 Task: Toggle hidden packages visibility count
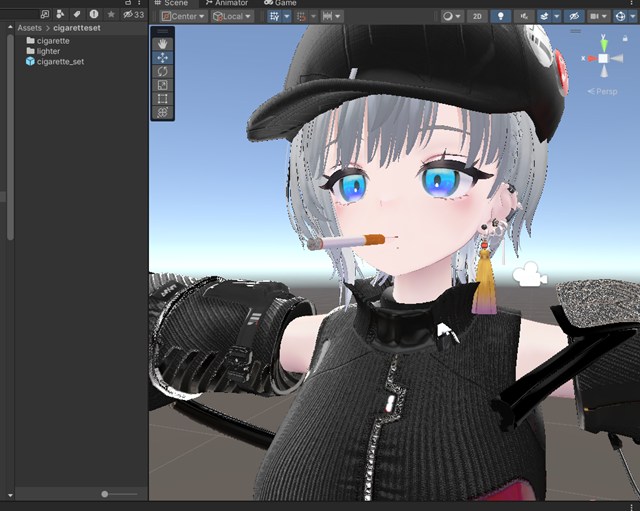[x=132, y=15]
